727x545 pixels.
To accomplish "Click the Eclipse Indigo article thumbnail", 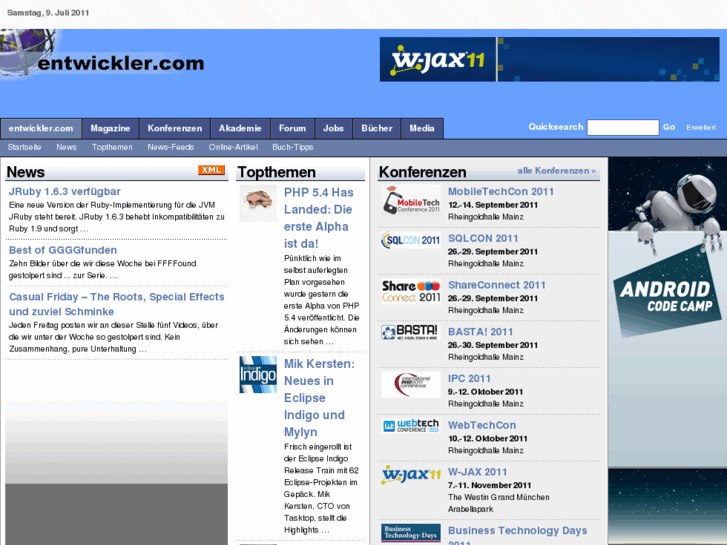I will [x=258, y=374].
